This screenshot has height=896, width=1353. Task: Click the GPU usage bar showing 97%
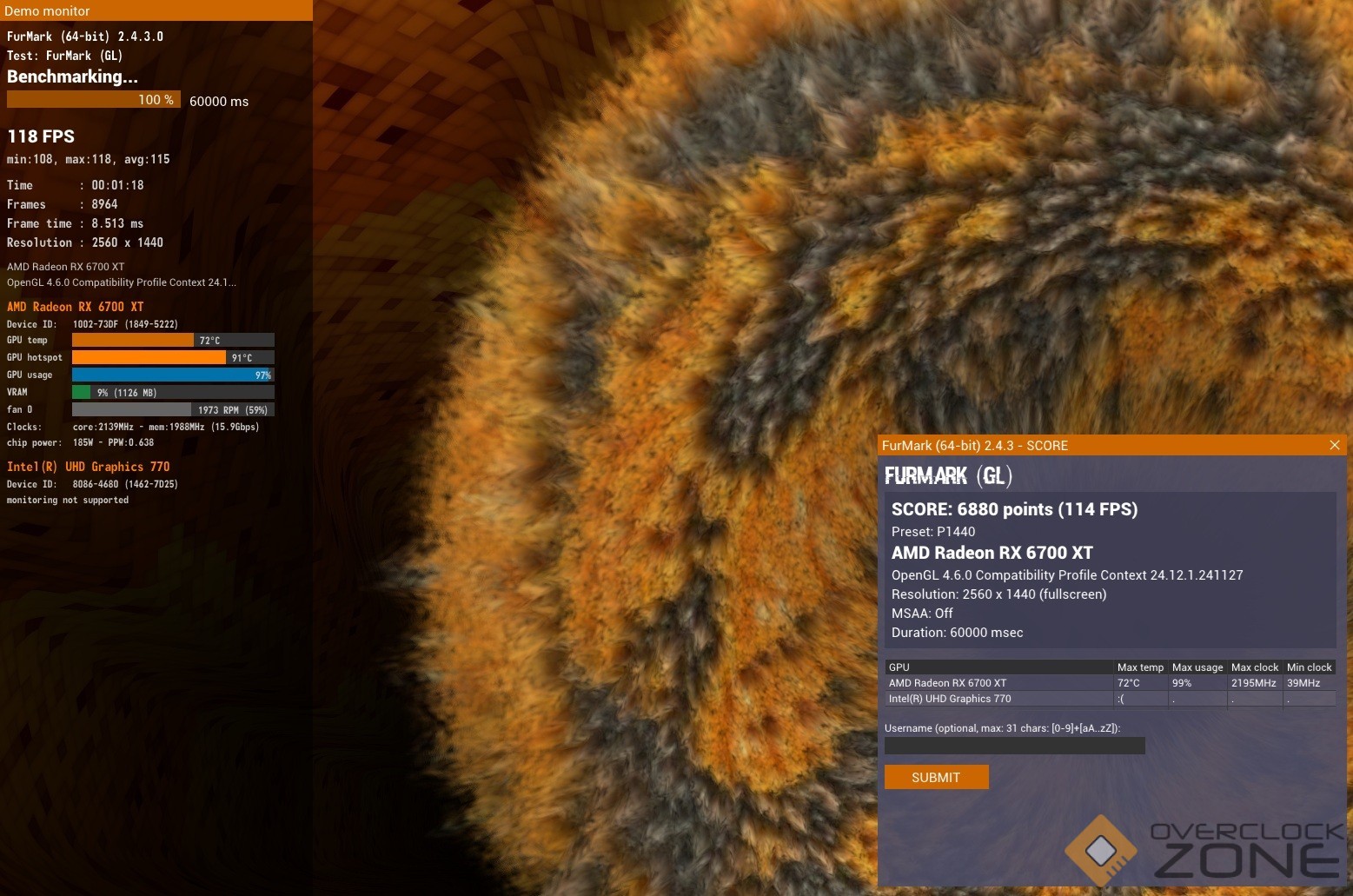click(173, 375)
